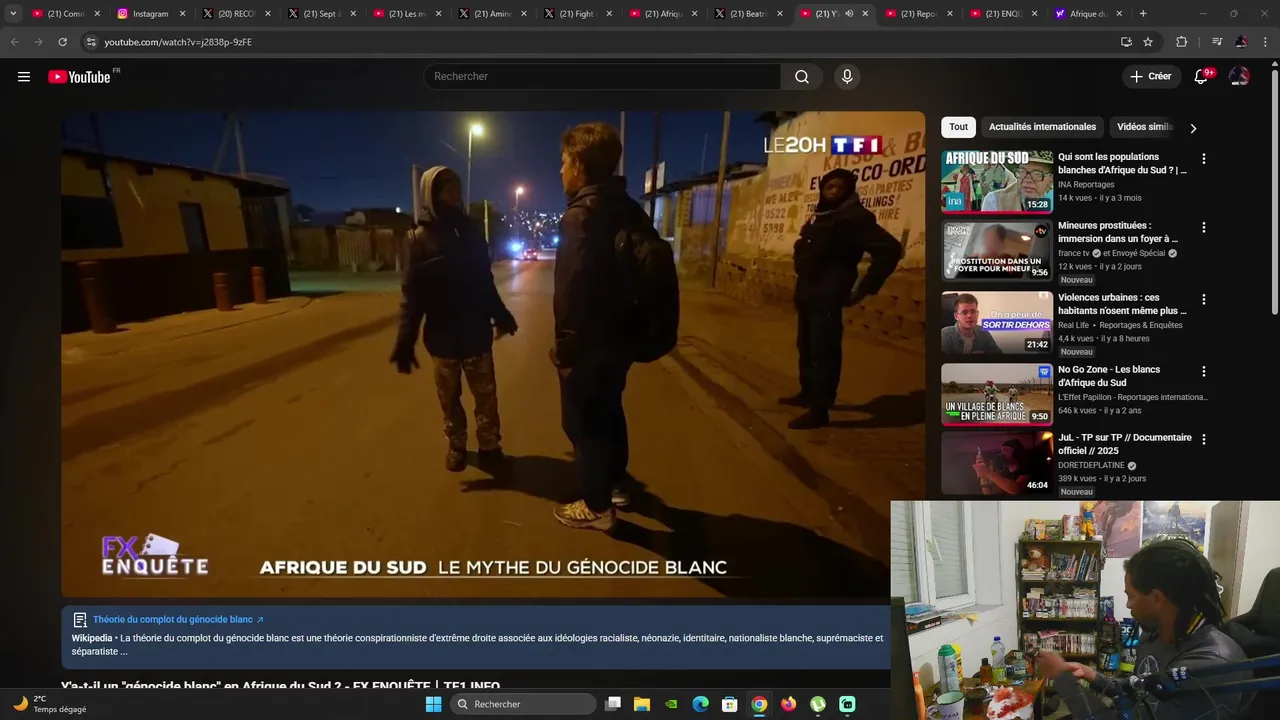Image resolution: width=1280 pixels, height=720 pixels.
Task: Open the weather widget showing 2°C
Action: click(x=50, y=704)
